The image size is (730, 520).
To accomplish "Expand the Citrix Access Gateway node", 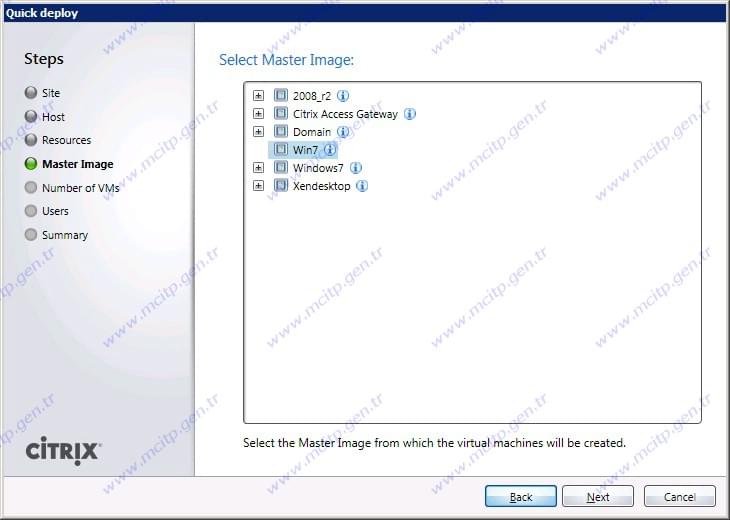I will [258, 114].
